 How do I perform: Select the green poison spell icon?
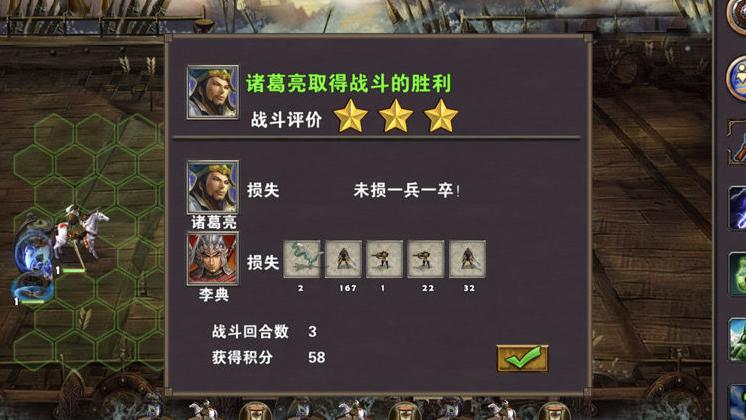(x=738, y=274)
